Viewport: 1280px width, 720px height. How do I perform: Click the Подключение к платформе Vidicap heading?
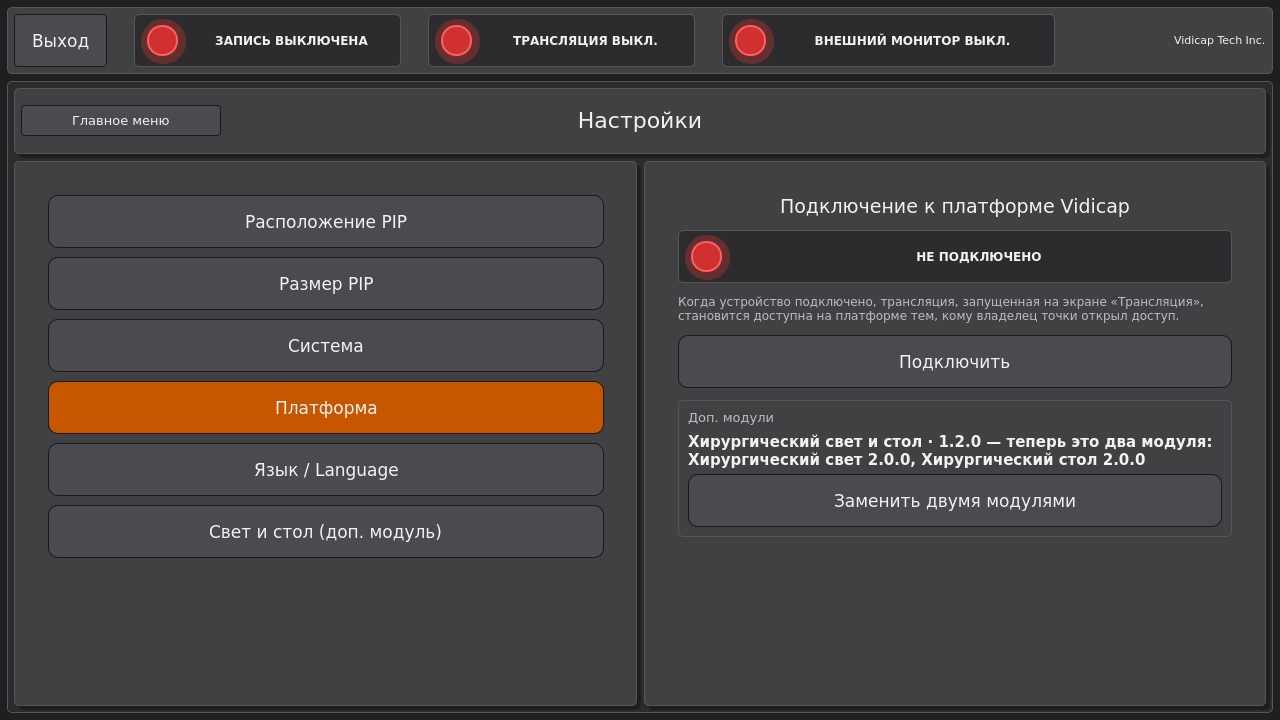(955, 206)
